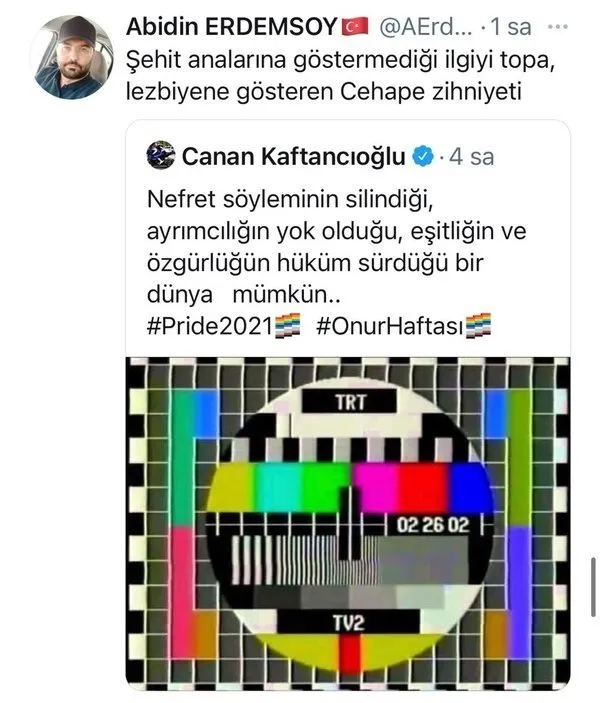Open the #OnurHaftası hashtag
Image resolution: width=600 pixels, height=703 pixels.
click(390, 326)
